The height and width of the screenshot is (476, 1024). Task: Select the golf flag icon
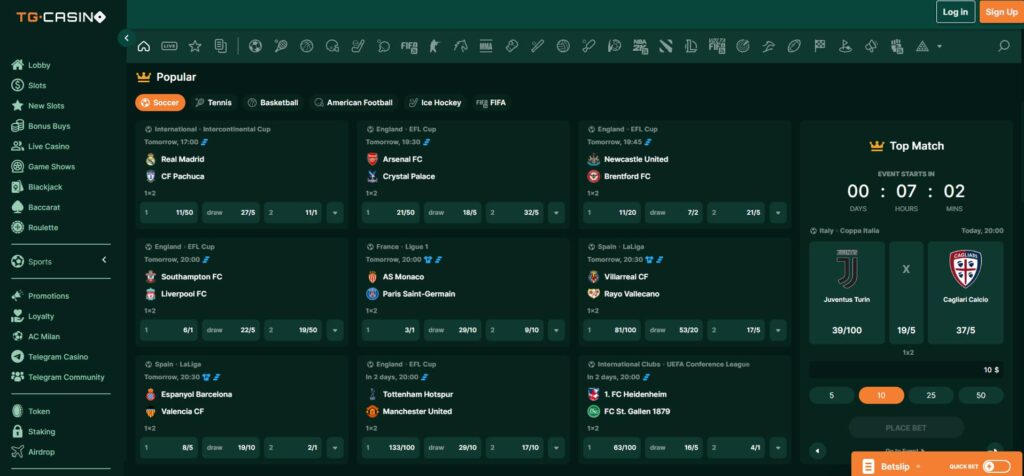tap(845, 46)
